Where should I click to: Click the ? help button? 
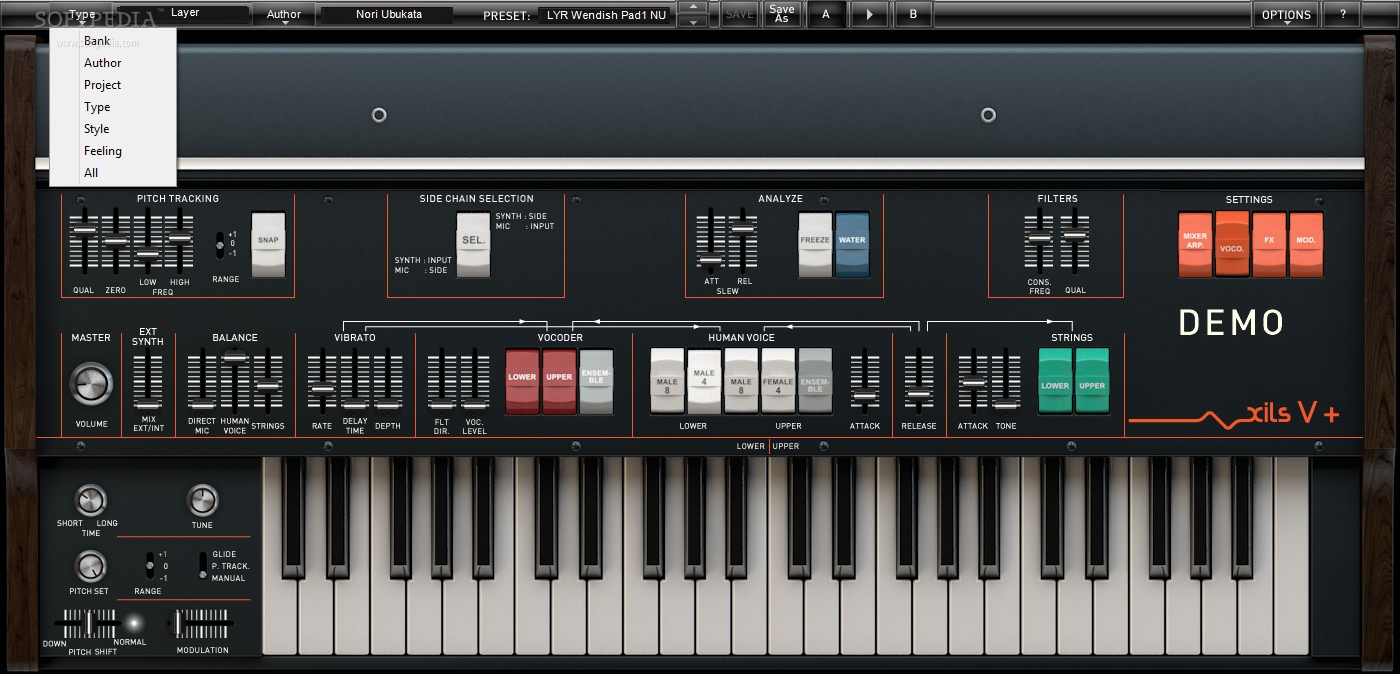tap(1342, 14)
